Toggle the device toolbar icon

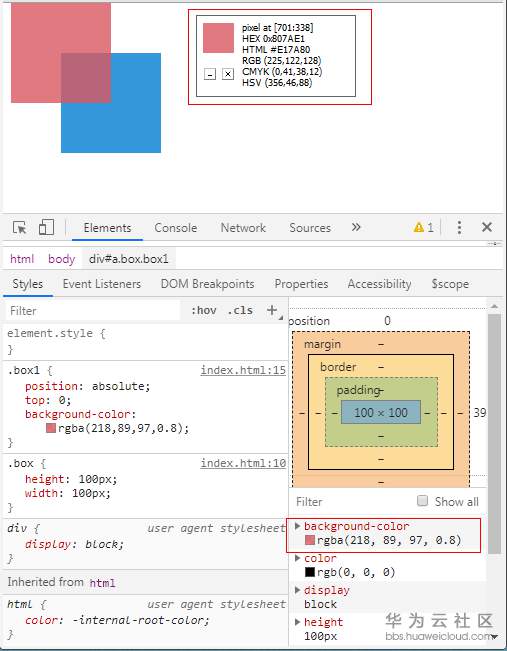(x=46, y=228)
